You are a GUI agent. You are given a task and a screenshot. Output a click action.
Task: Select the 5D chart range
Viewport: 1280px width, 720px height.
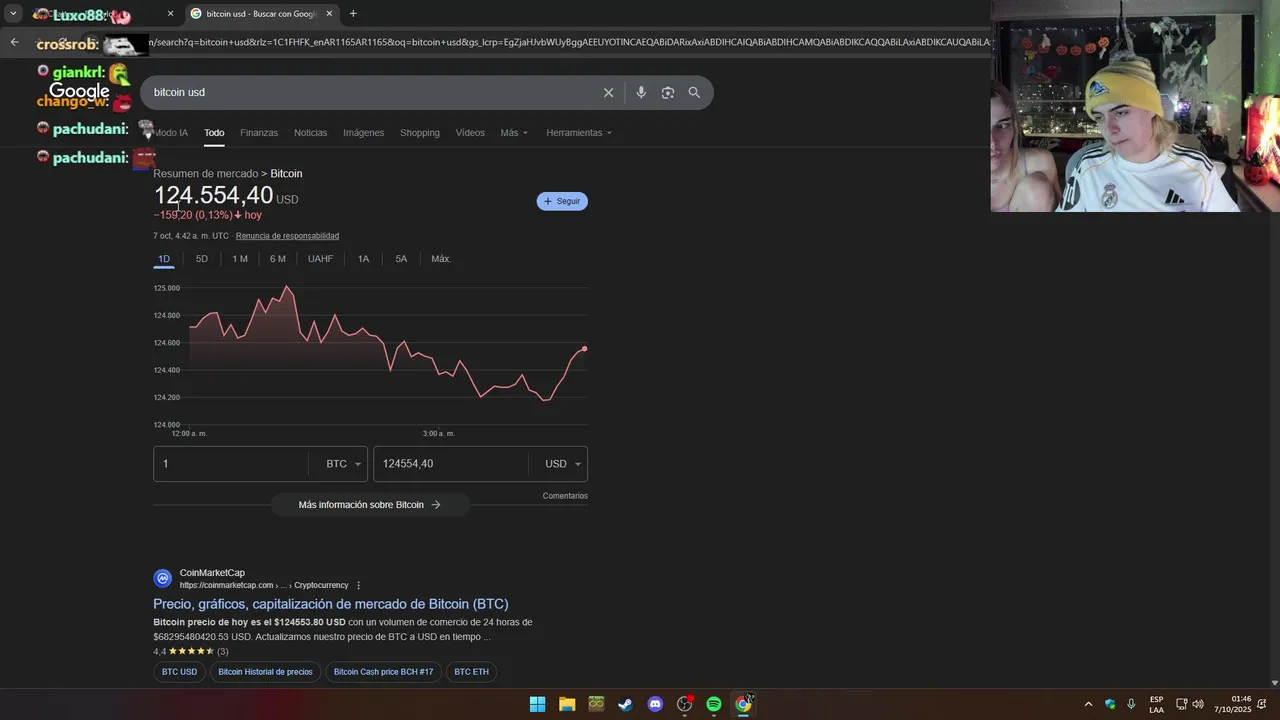point(202,259)
